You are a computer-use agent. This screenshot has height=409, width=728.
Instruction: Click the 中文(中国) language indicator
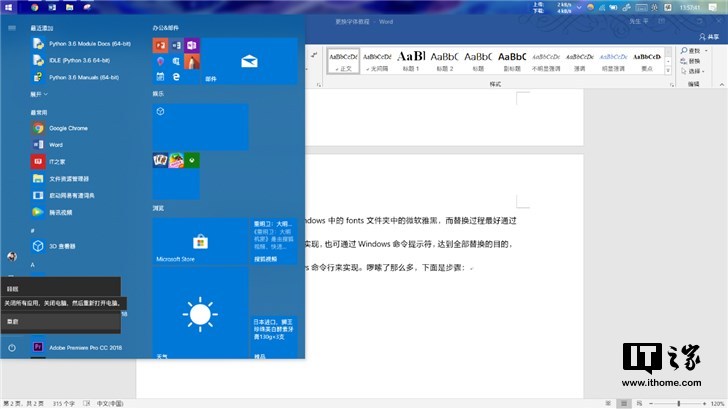coord(110,403)
